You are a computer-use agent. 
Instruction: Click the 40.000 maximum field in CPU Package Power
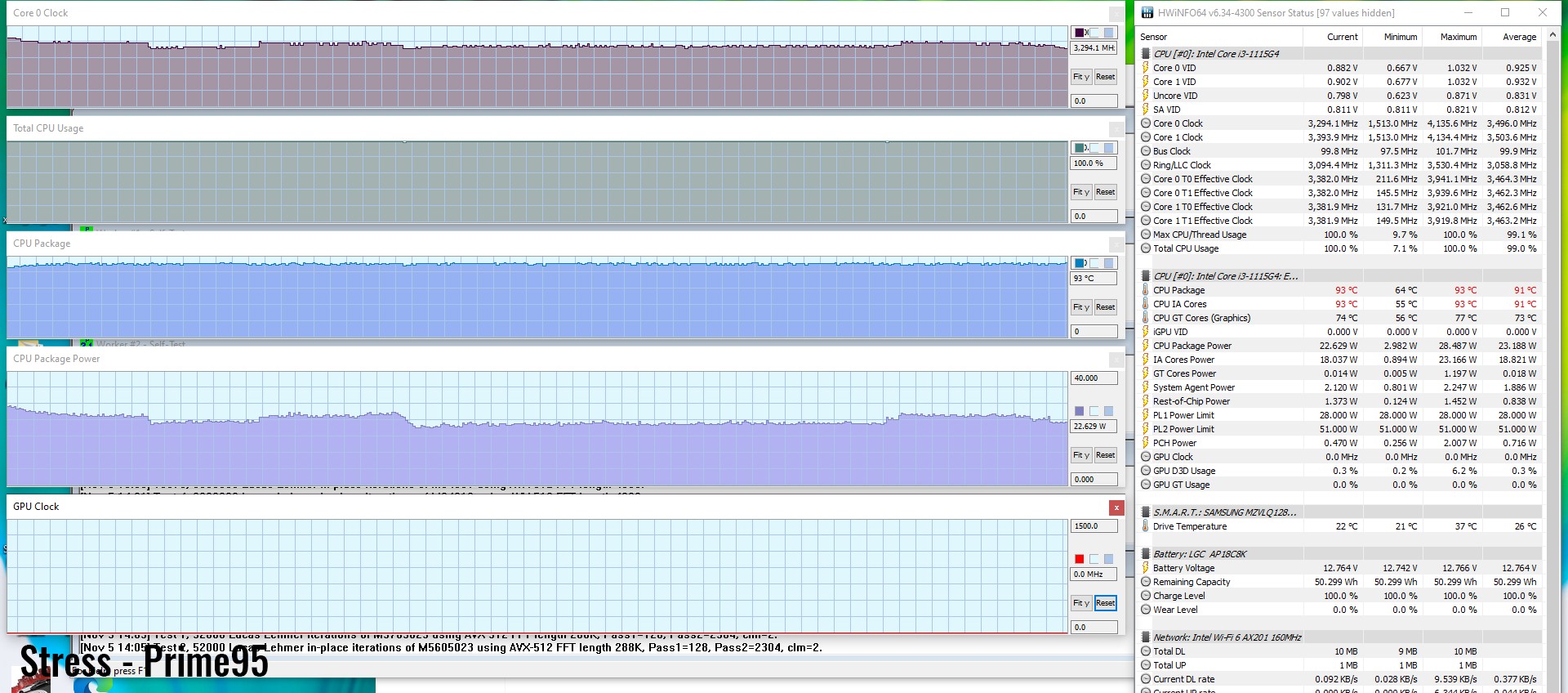pos(1093,378)
